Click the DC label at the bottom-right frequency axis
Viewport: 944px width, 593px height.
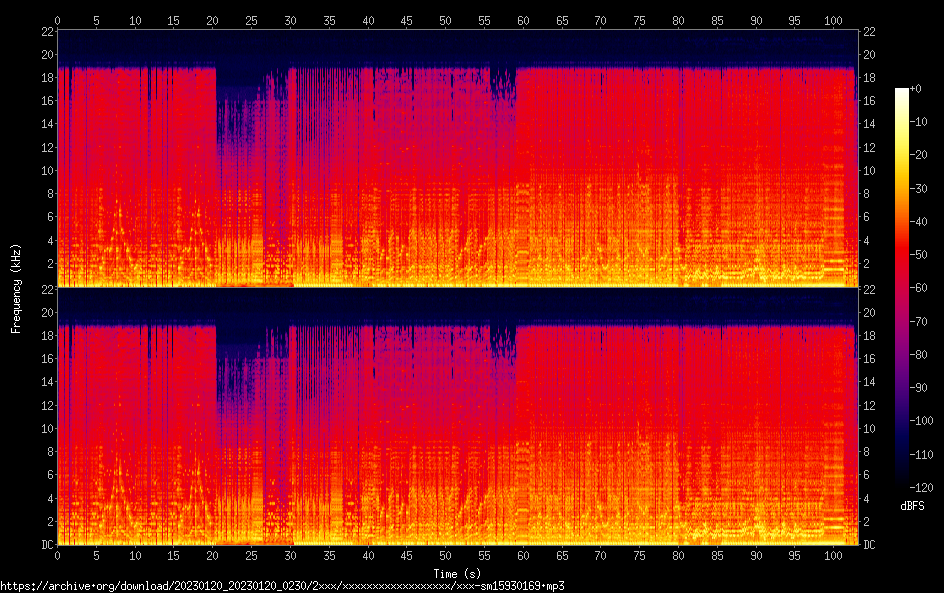[869, 545]
